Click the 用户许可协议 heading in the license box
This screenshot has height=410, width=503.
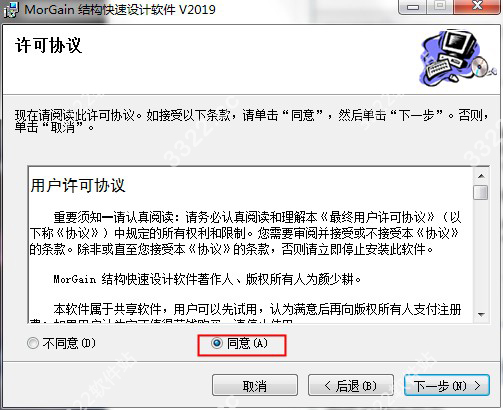point(78,185)
